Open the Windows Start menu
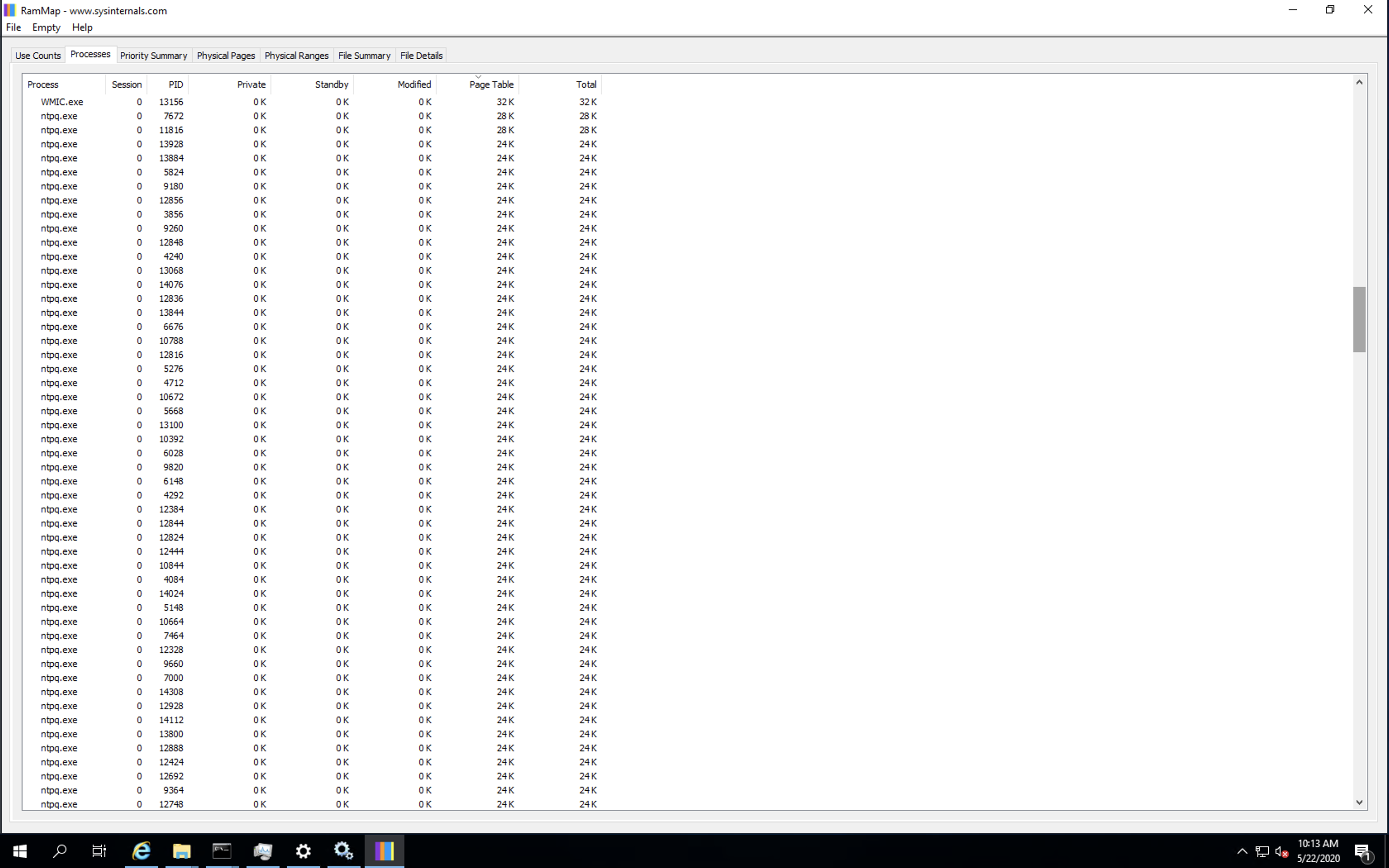The height and width of the screenshot is (868, 1389). pos(20,851)
